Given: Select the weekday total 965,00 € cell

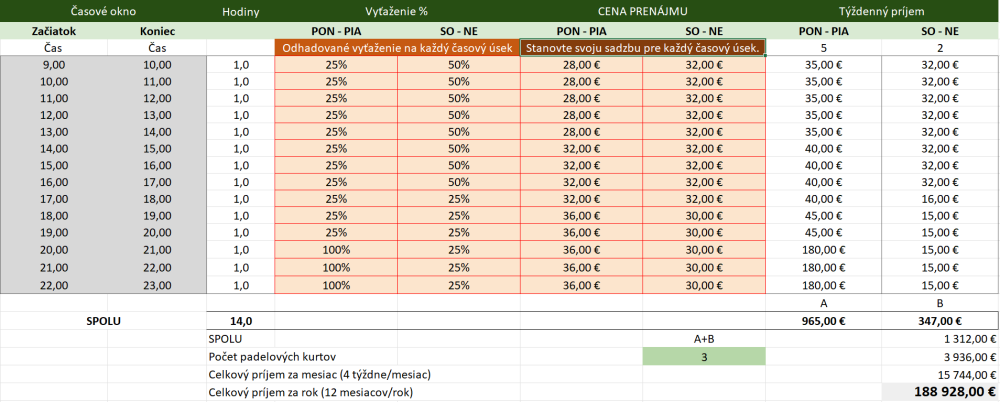Looking at the screenshot, I should click(x=823, y=321).
